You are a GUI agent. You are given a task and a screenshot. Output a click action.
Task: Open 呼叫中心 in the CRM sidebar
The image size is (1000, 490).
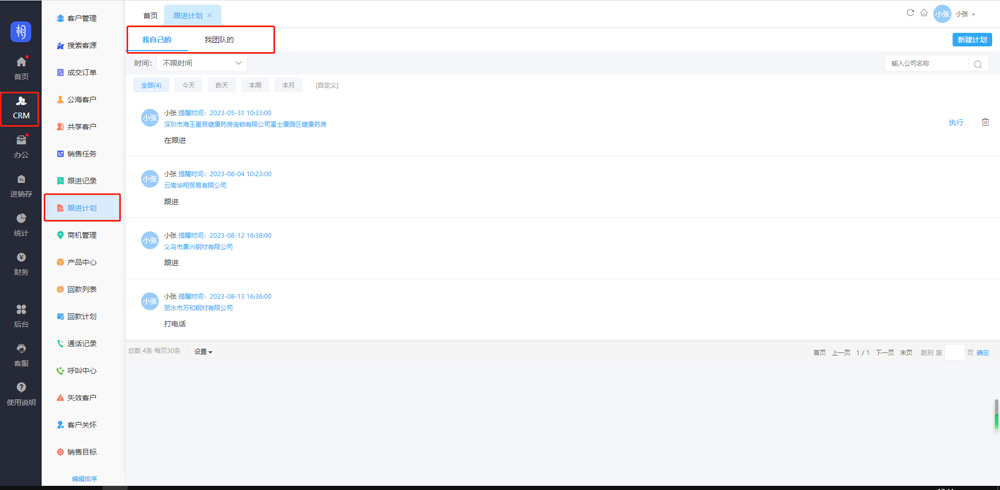click(77, 371)
